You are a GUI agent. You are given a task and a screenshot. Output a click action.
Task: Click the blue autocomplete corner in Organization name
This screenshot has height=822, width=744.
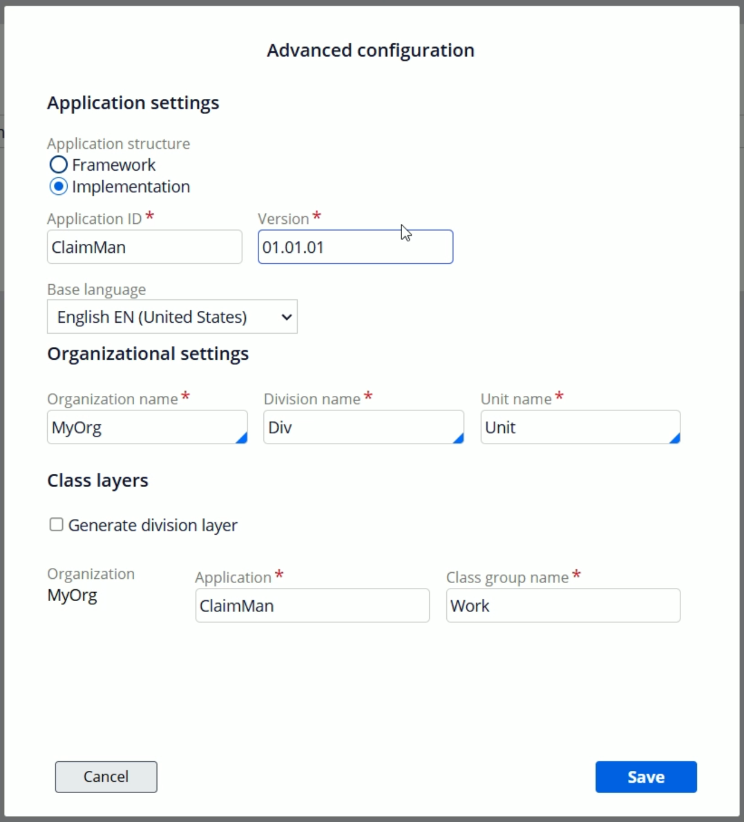(x=242, y=438)
